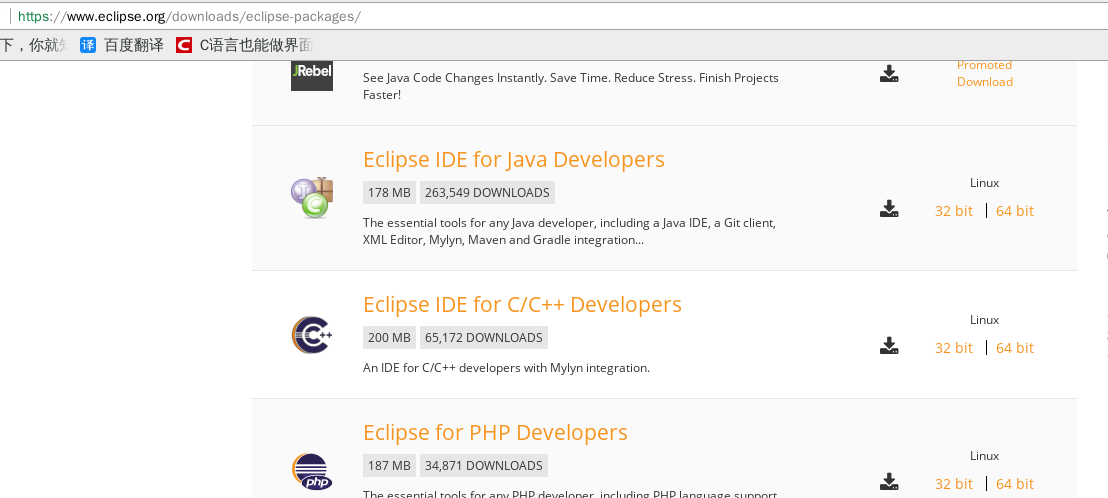Screen dimensions: 1108x498
Task: Open the red C bookmark icon
Action: coord(184,45)
